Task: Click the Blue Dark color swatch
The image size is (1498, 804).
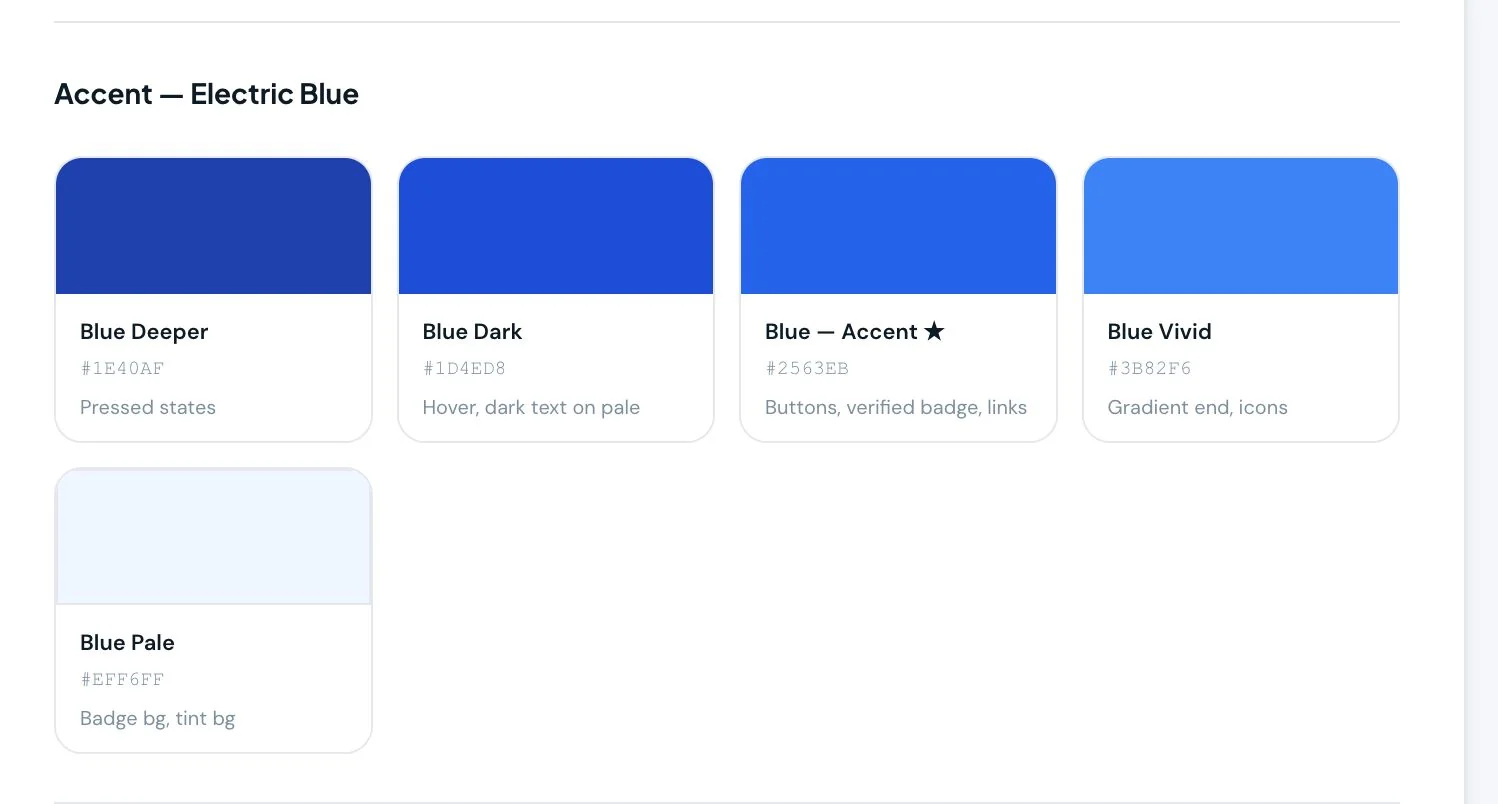Action: 556,226
